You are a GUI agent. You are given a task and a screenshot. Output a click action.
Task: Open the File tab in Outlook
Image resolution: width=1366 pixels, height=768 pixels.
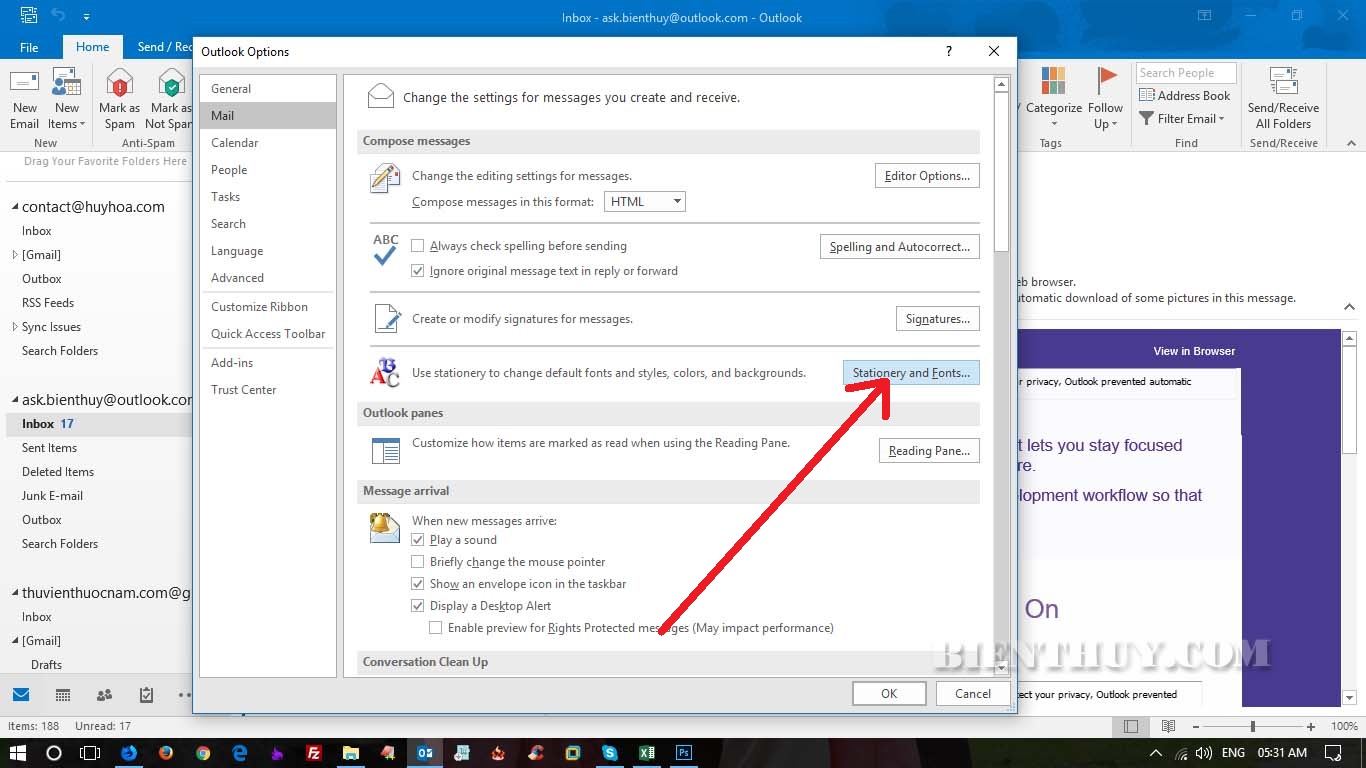click(x=29, y=47)
